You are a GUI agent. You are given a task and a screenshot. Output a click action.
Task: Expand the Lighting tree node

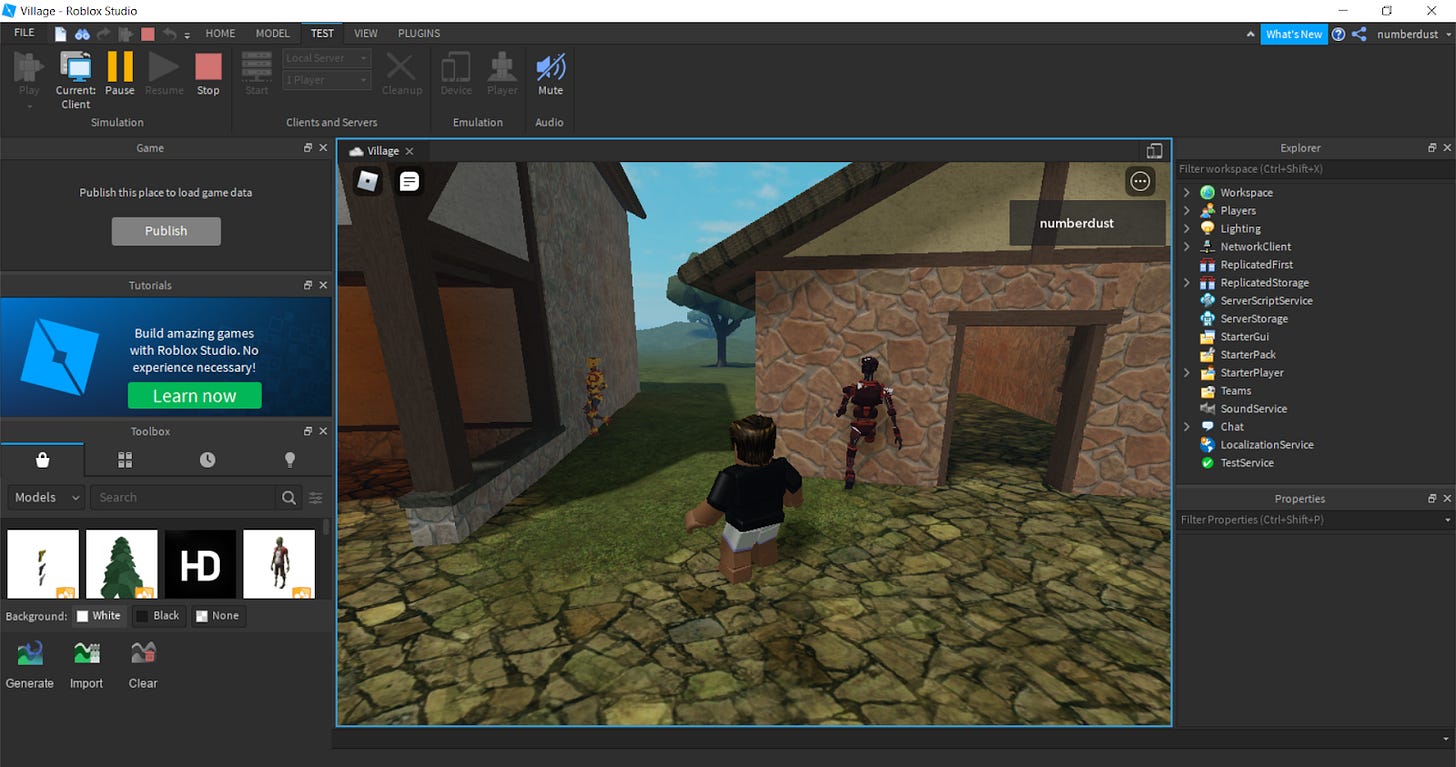[1187, 228]
